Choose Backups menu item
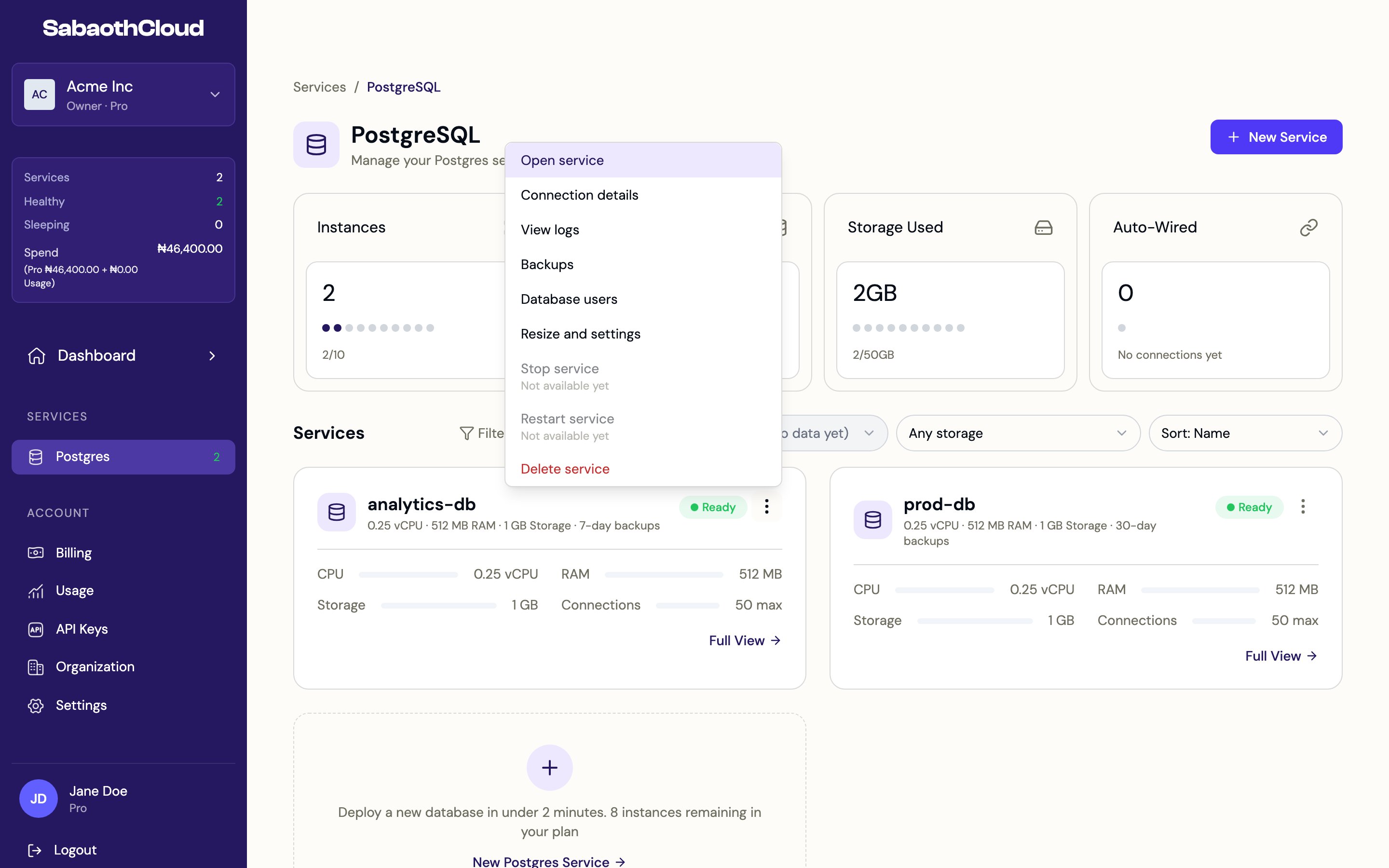1389x868 pixels. click(x=643, y=265)
